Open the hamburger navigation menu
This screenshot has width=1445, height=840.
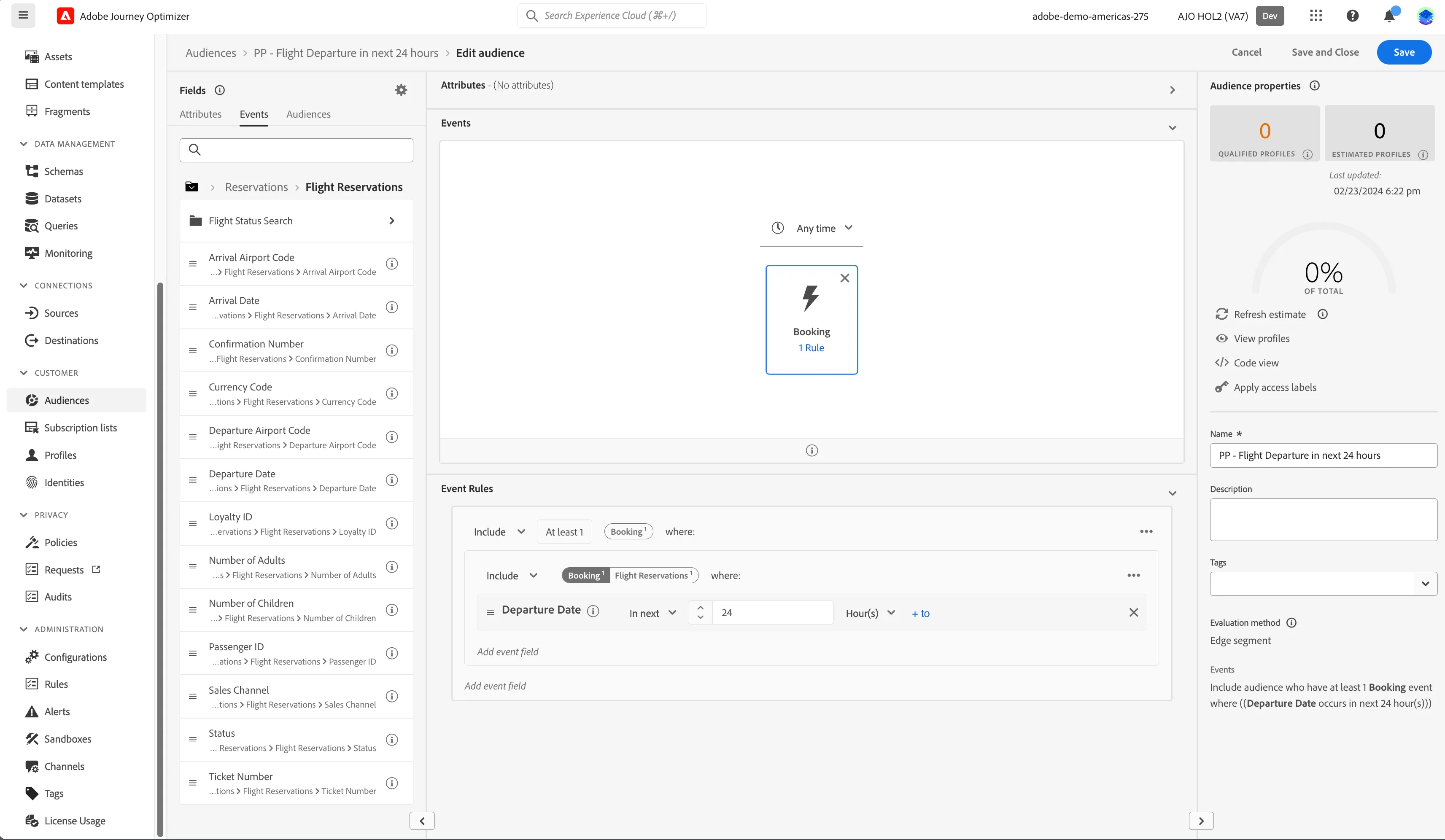pos(24,16)
